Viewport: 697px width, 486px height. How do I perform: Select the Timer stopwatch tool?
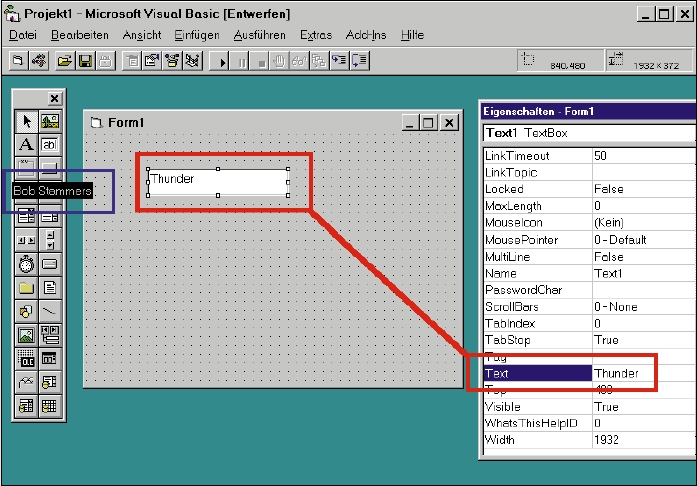[x=26, y=264]
